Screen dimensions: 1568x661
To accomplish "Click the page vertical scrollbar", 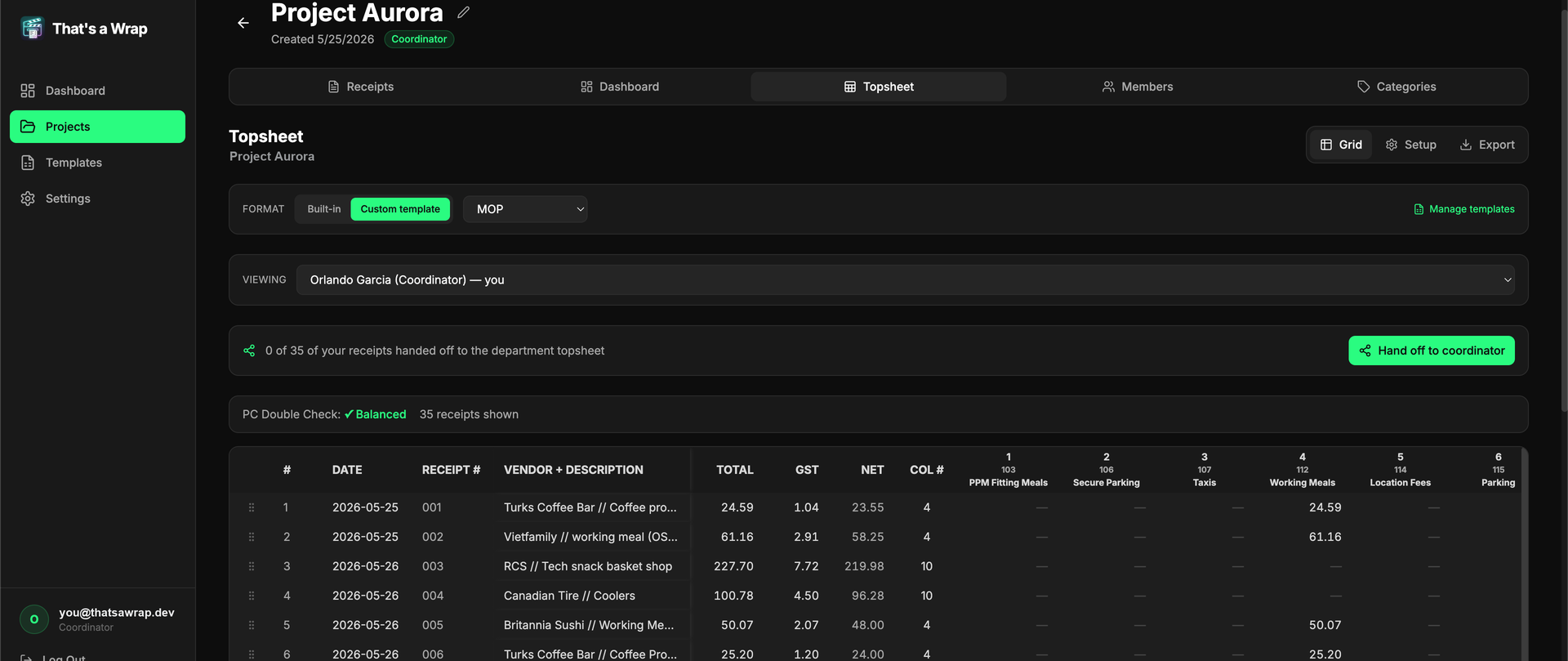I will coord(1563,212).
